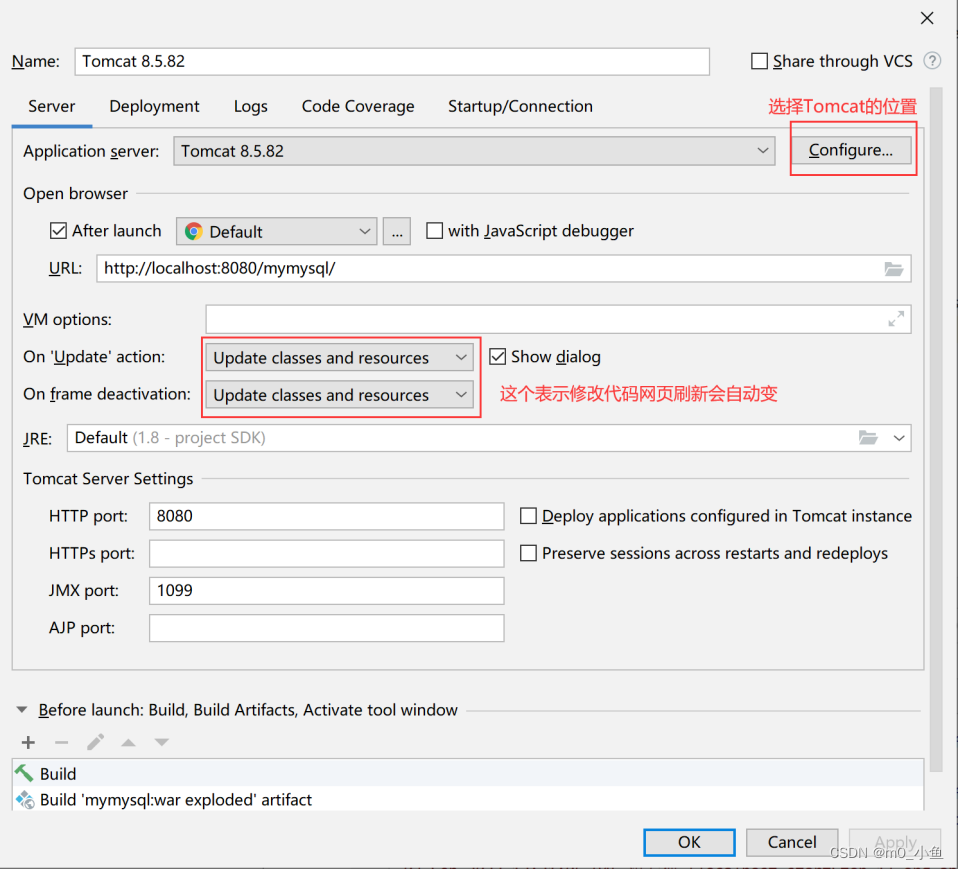Open the Default browser dropdown
This screenshot has height=869, width=959.
pyautogui.click(x=276, y=231)
